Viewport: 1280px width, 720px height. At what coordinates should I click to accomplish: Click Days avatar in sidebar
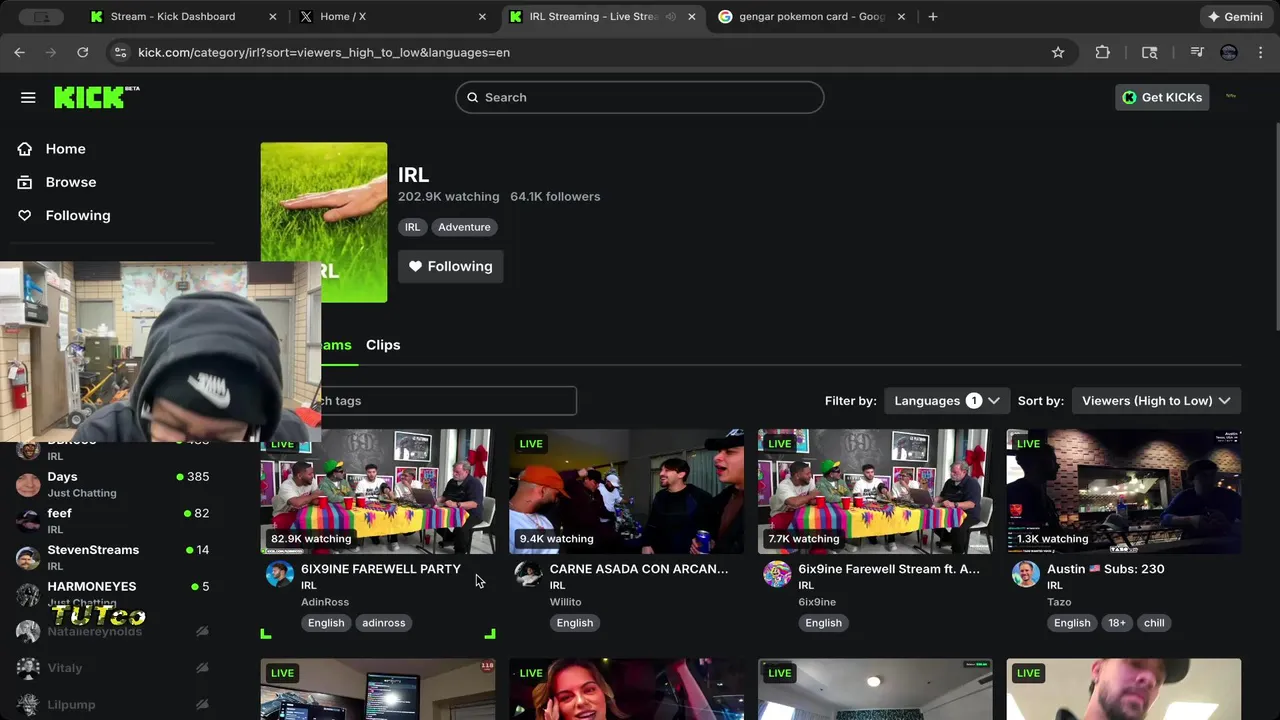tap(28, 485)
